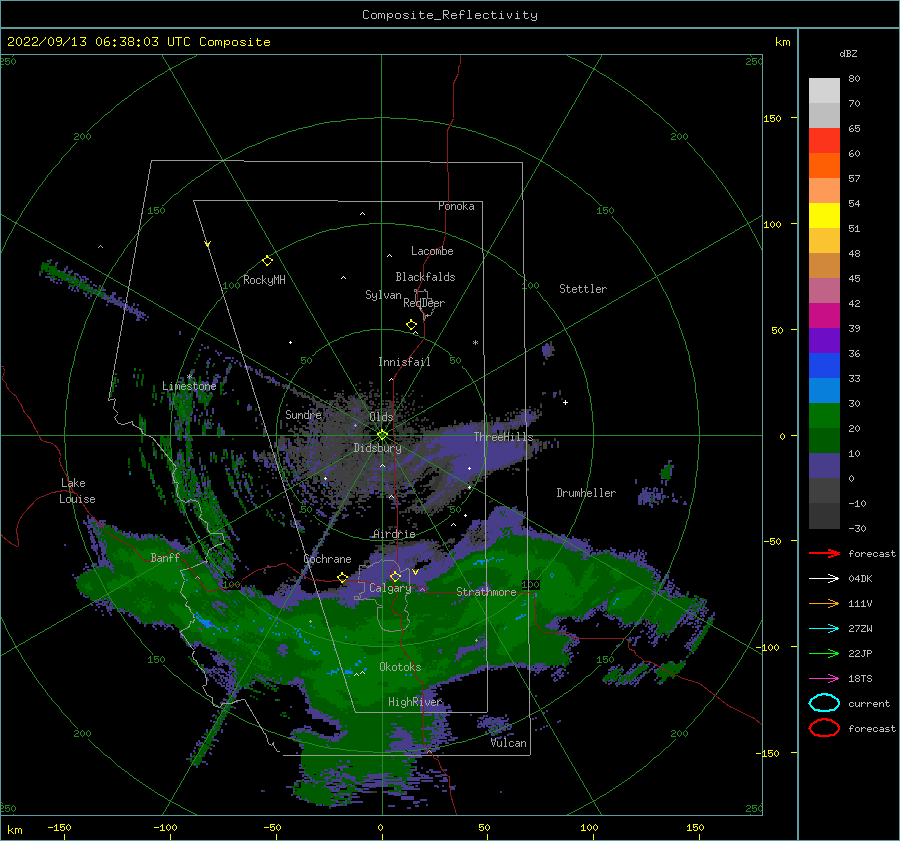
Task: Click the white asterisk marker east of Innisfail
Action: (x=475, y=343)
